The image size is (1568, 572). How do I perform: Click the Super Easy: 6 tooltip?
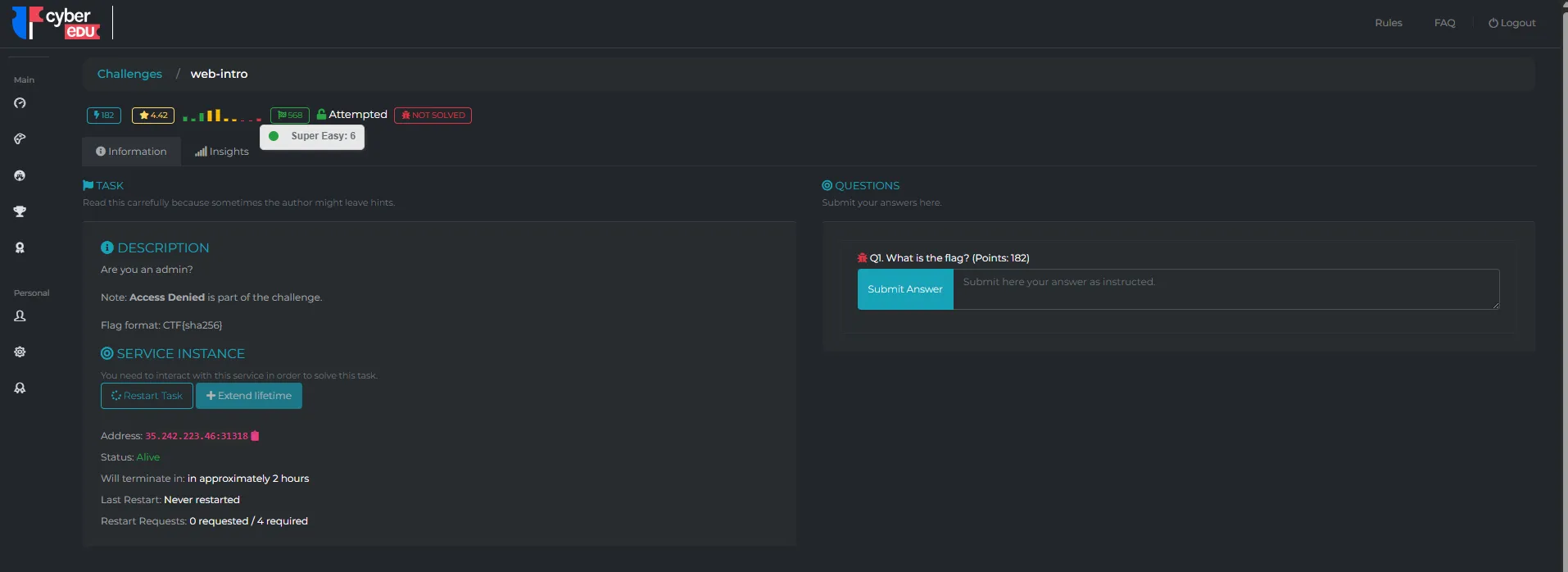coord(312,136)
